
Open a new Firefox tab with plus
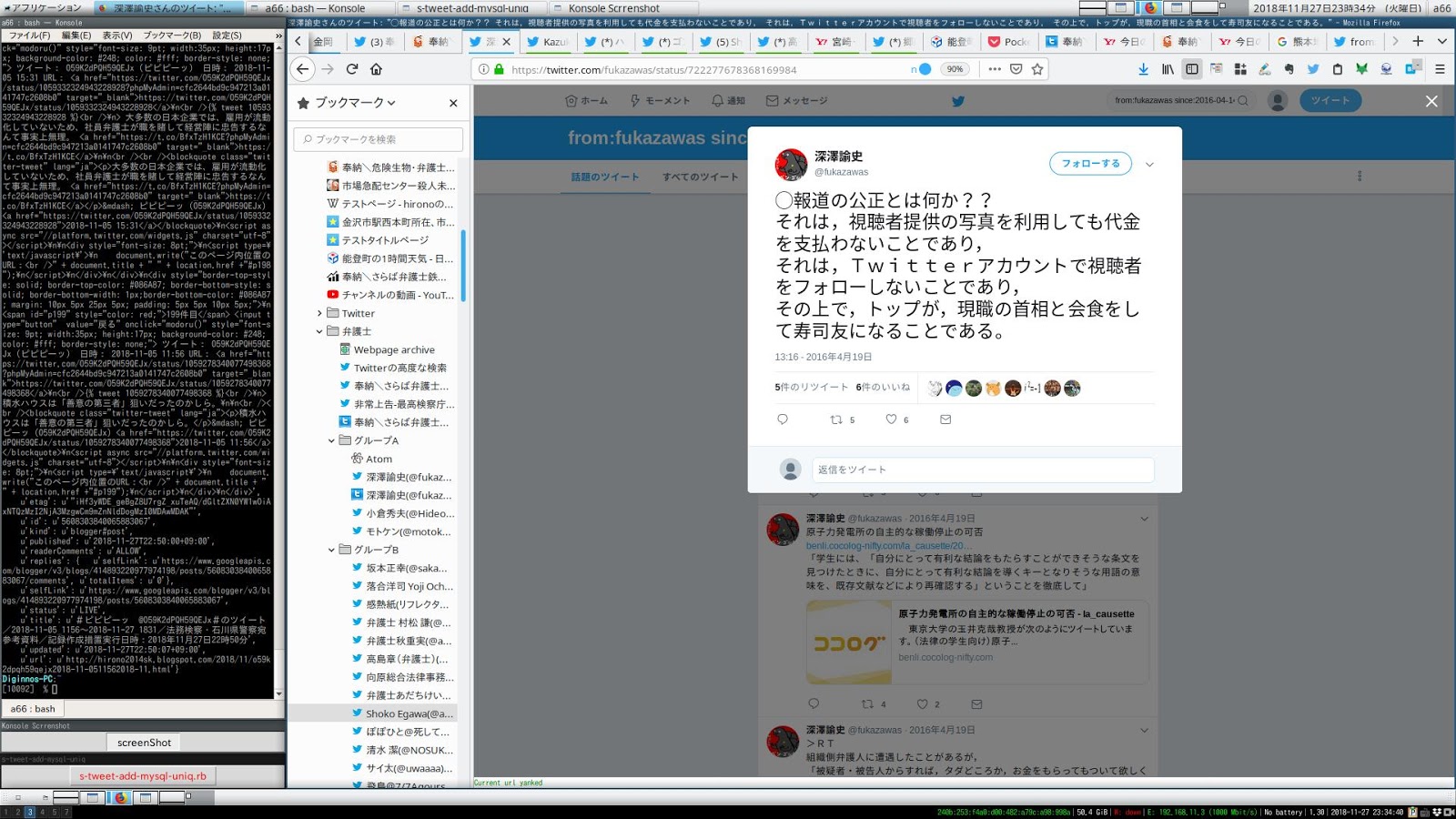pos(1418,41)
